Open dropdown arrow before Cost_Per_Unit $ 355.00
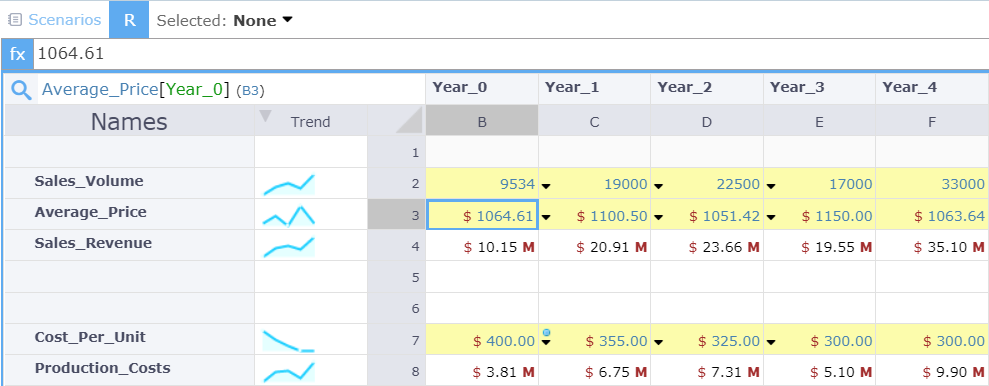This screenshot has width=989, height=386. click(x=546, y=342)
